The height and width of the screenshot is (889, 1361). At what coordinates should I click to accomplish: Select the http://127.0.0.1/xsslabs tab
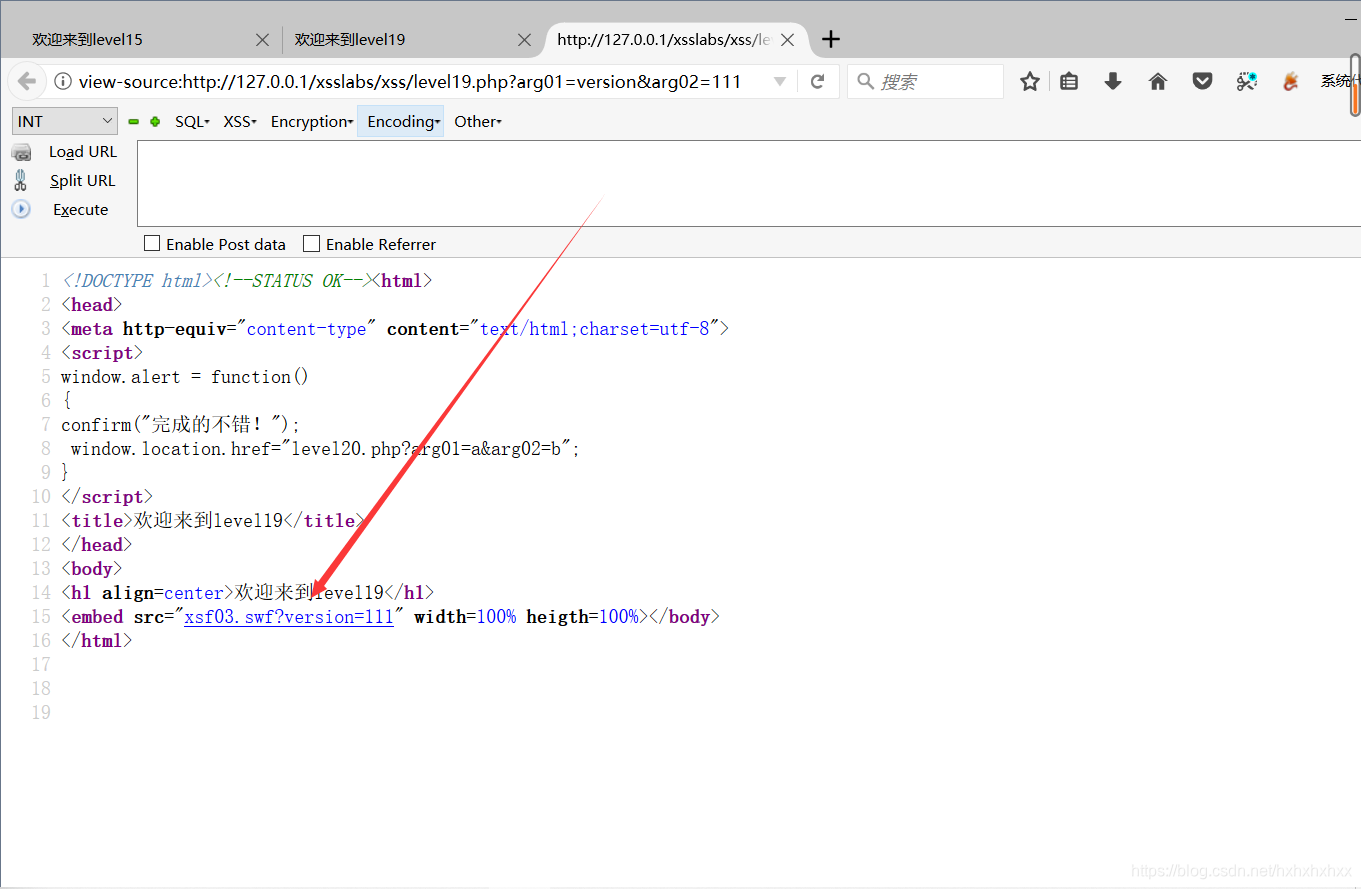click(664, 40)
